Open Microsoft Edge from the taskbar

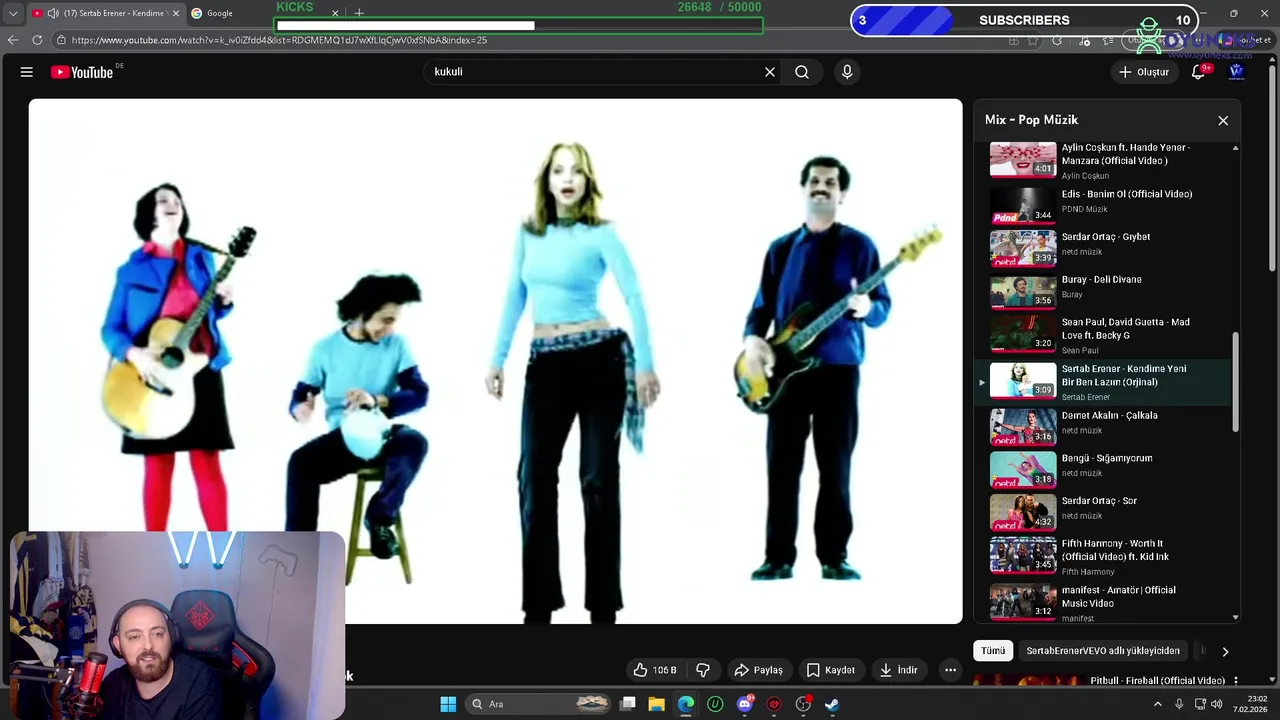click(686, 704)
